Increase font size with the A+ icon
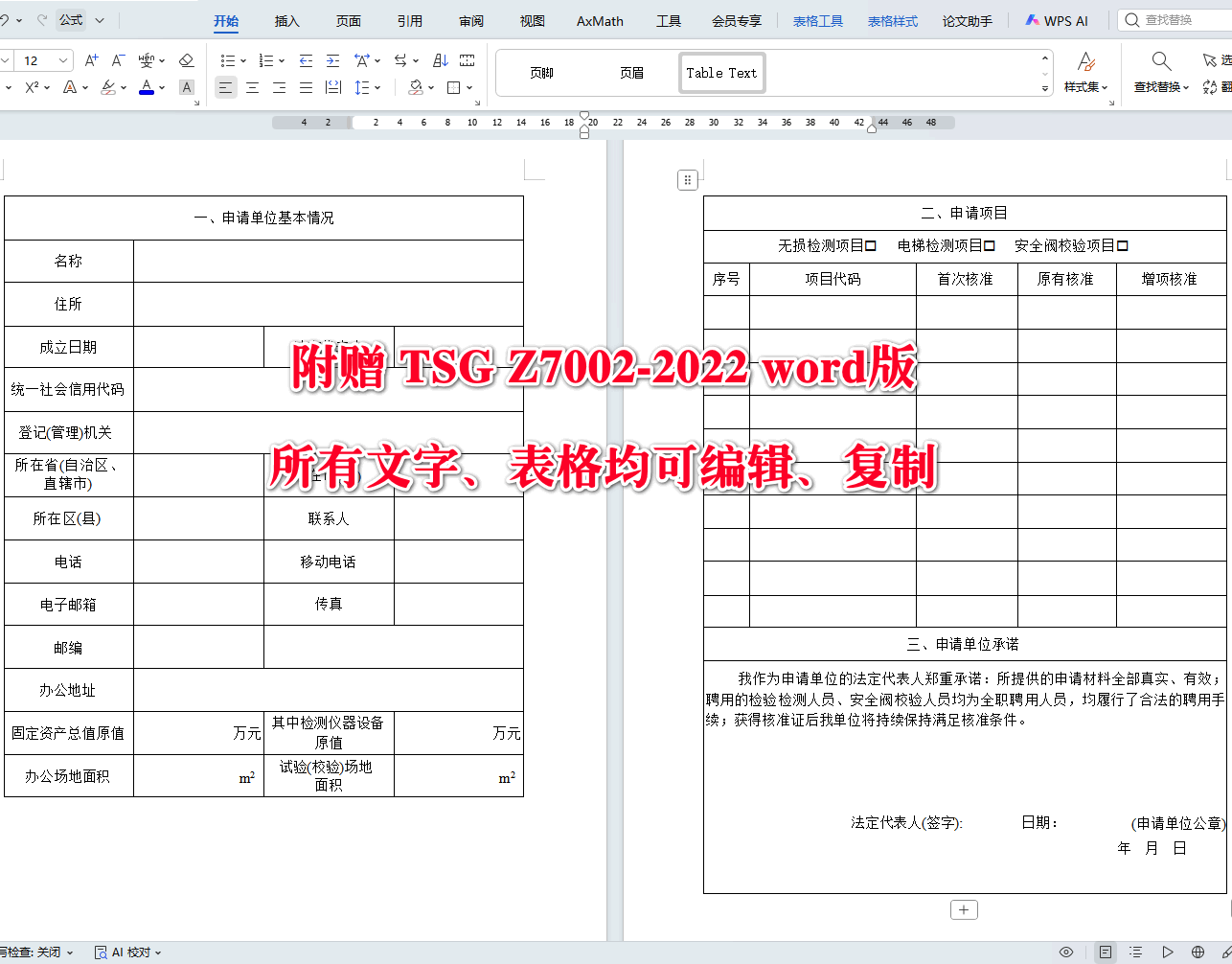The width and height of the screenshot is (1232, 964). 91,60
